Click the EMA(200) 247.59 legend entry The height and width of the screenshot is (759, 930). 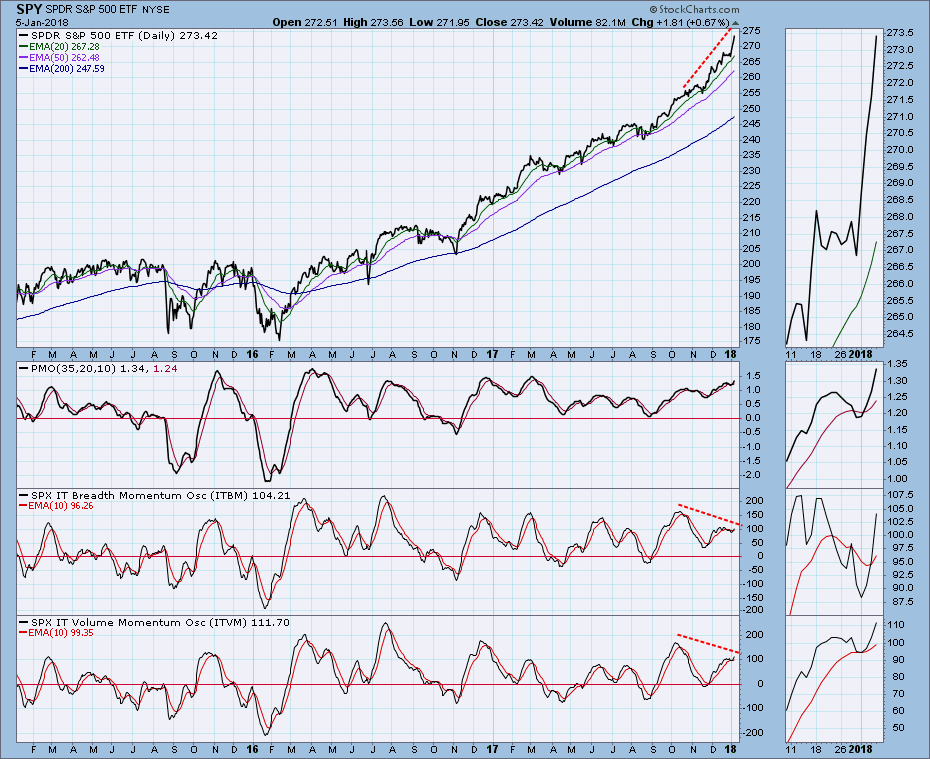(62, 69)
